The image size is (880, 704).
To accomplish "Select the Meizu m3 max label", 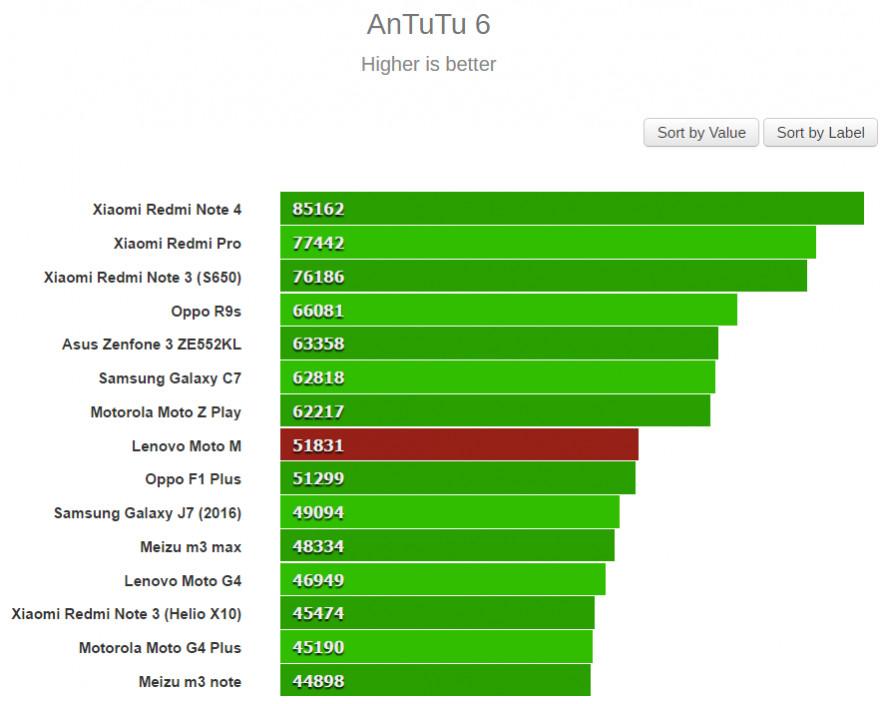I will (191, 547).
